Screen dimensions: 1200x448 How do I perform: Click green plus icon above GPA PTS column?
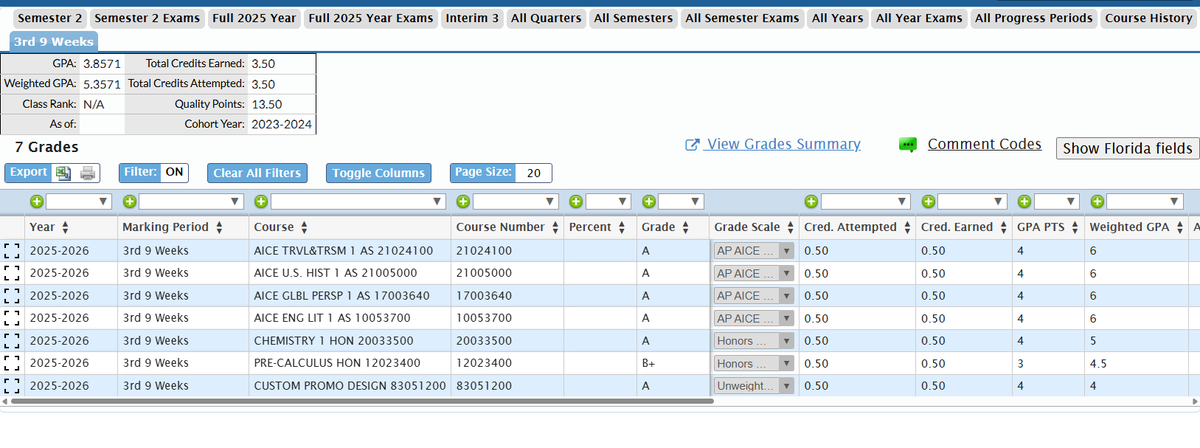[x=1025, y=201]
